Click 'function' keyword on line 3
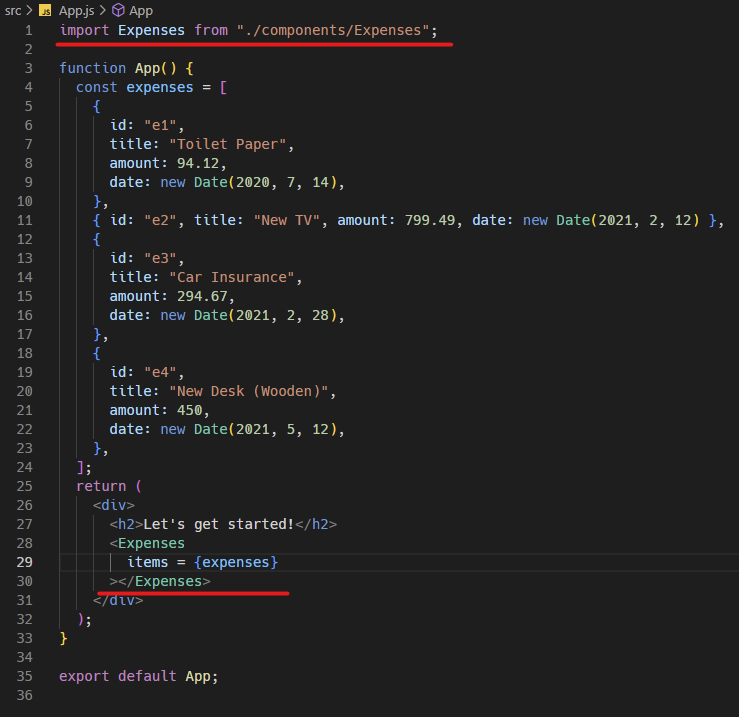739x717 pixels. pyautogui.click(x=92, y=68)
